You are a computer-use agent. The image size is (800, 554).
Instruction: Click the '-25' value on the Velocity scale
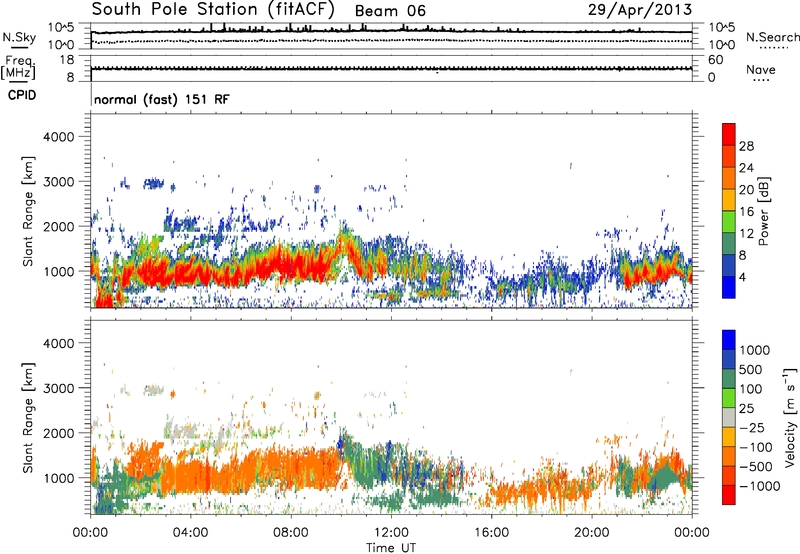point(753,428)
